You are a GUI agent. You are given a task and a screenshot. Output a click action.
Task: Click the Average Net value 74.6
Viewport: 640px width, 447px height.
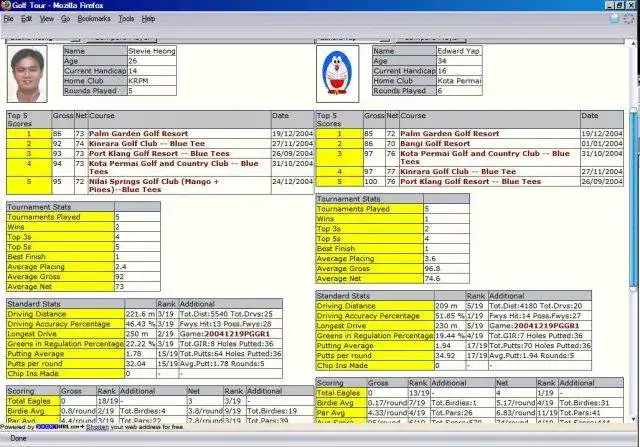446,278
